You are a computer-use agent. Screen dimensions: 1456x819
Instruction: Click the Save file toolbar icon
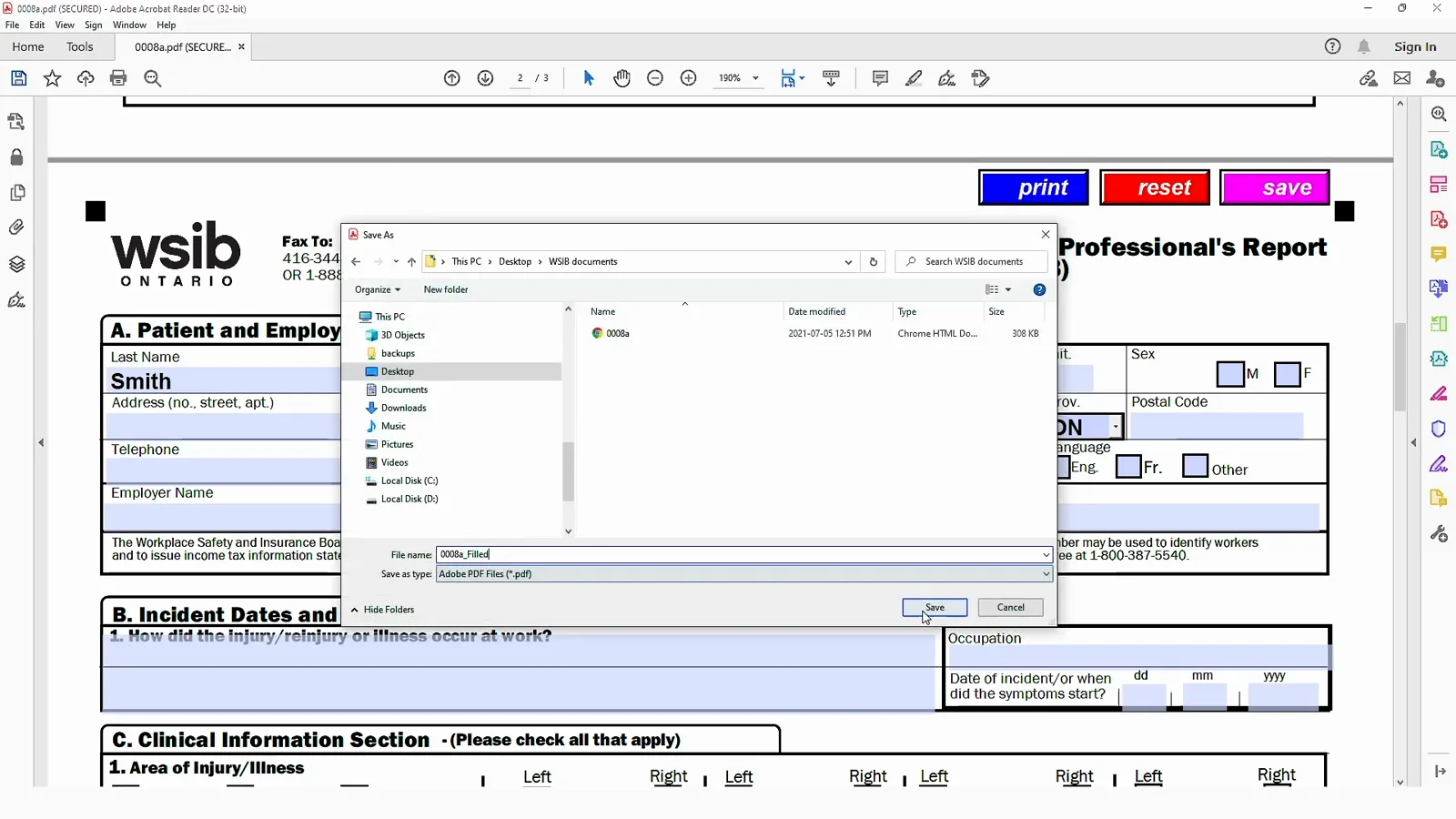click(18, 78)
